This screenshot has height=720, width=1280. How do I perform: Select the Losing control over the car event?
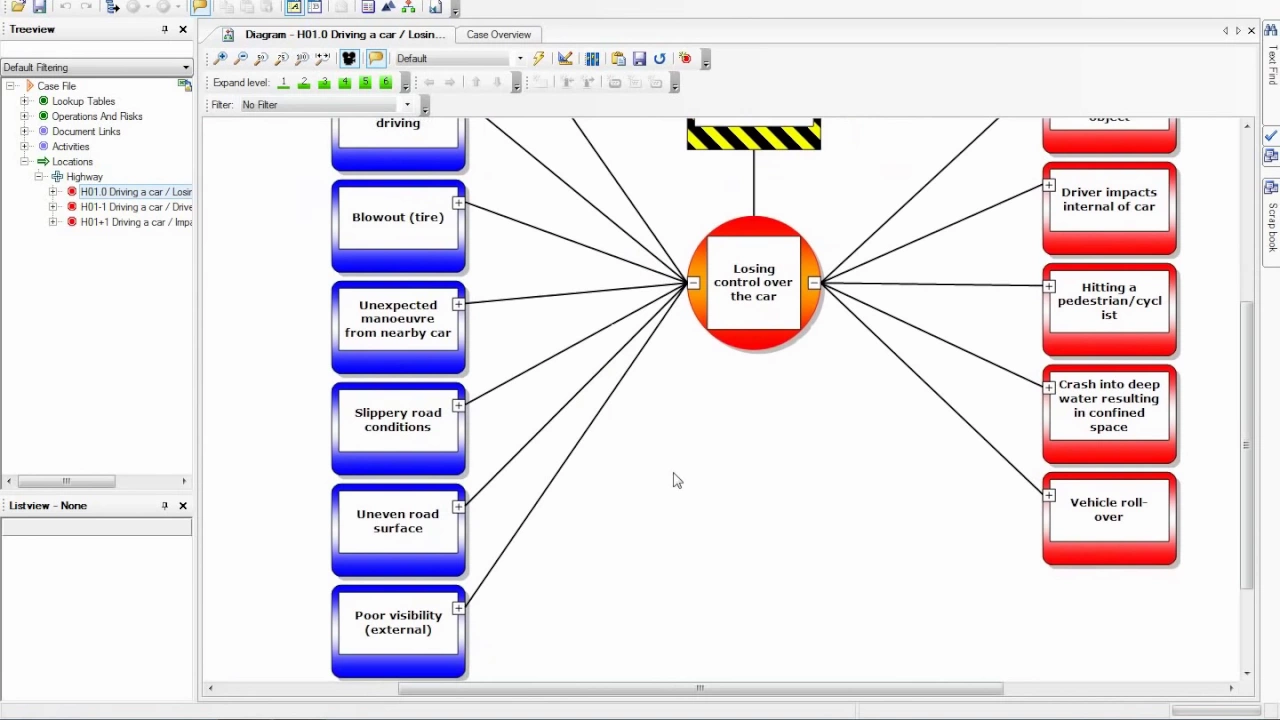pyautogui.click(x=754, y=283)
